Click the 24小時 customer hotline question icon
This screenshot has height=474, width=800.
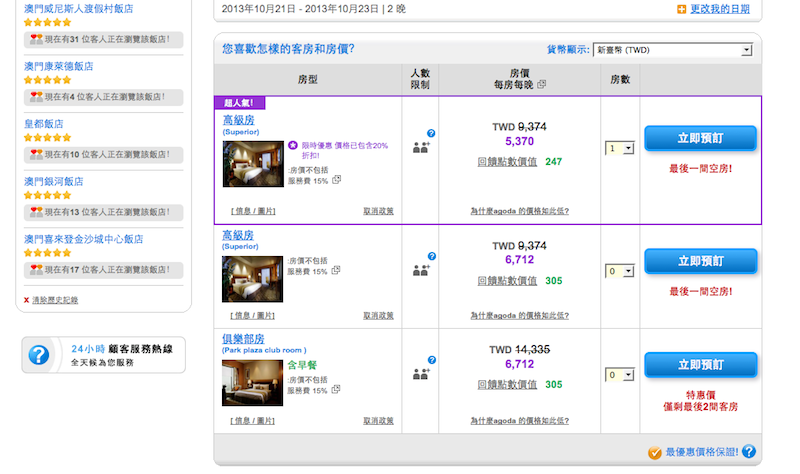[x=39, y=355]
